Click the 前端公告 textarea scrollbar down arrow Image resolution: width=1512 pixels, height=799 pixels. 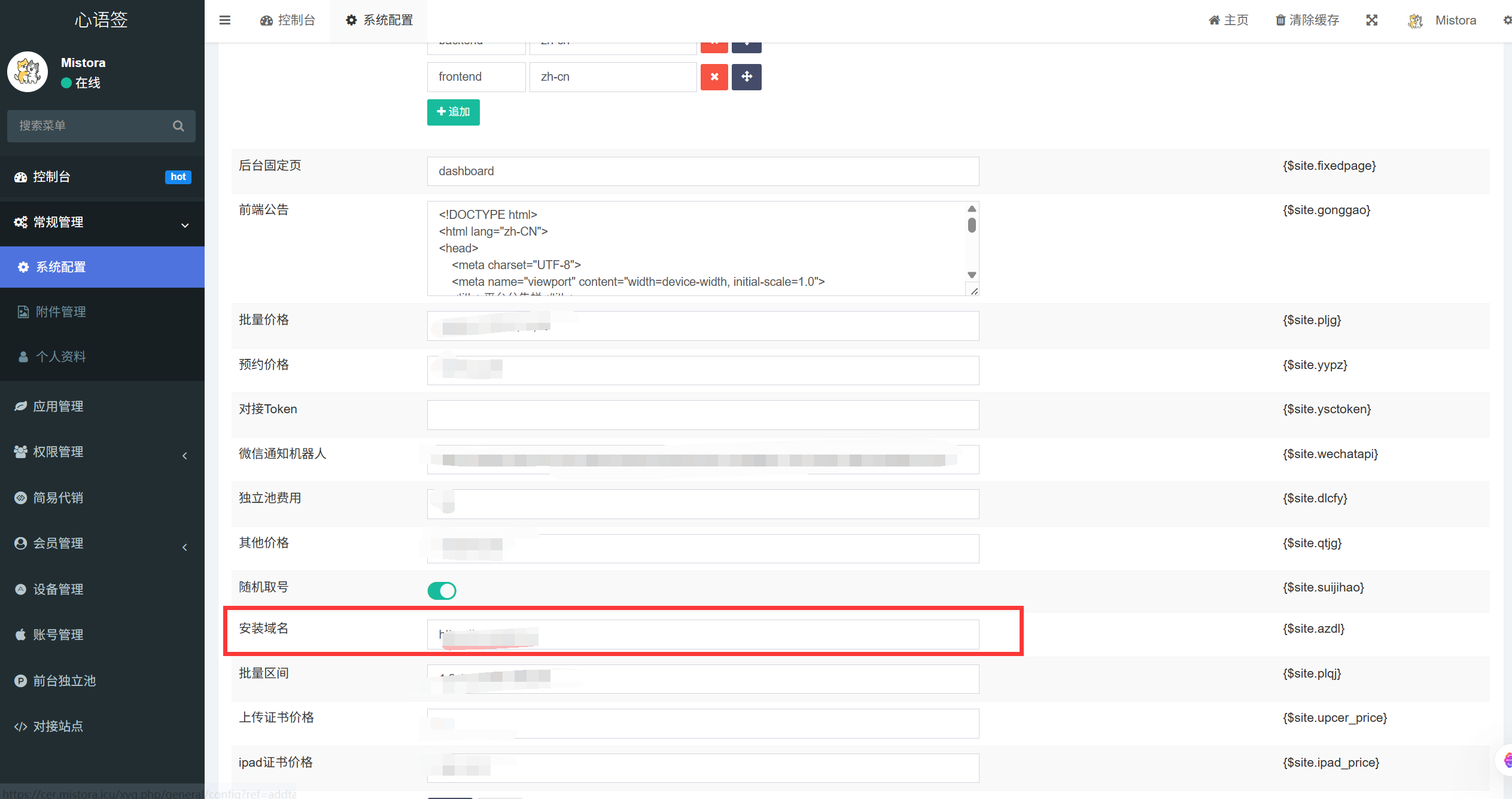pos(972,275)
